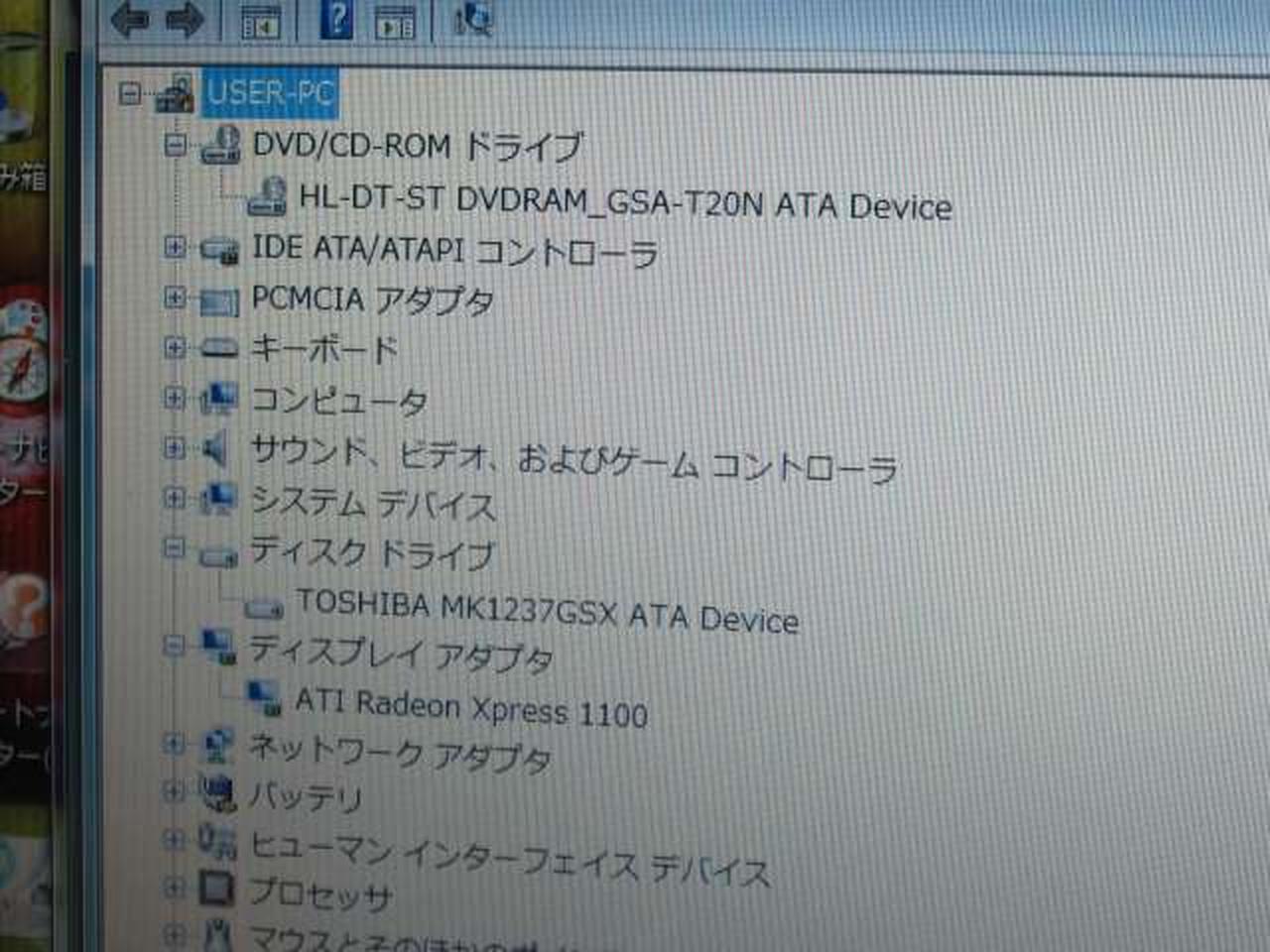Screen dimensions: 1270x952
Task: Toggle the action pane toolbar icon
Action: (394, 22)
